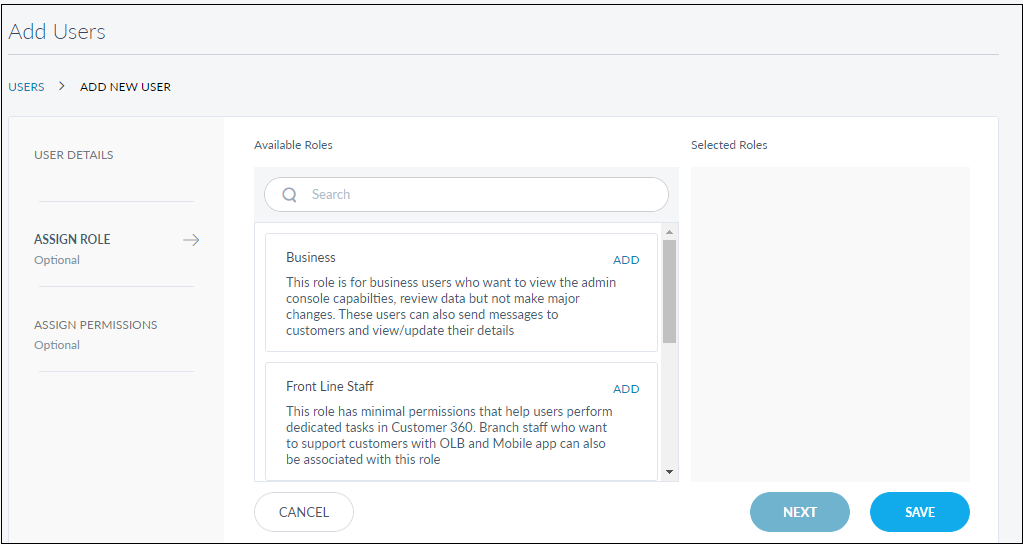Click in the roles Search field
Image resolution: width=1023 pixels, height=544 pixels.
(480, 195)
